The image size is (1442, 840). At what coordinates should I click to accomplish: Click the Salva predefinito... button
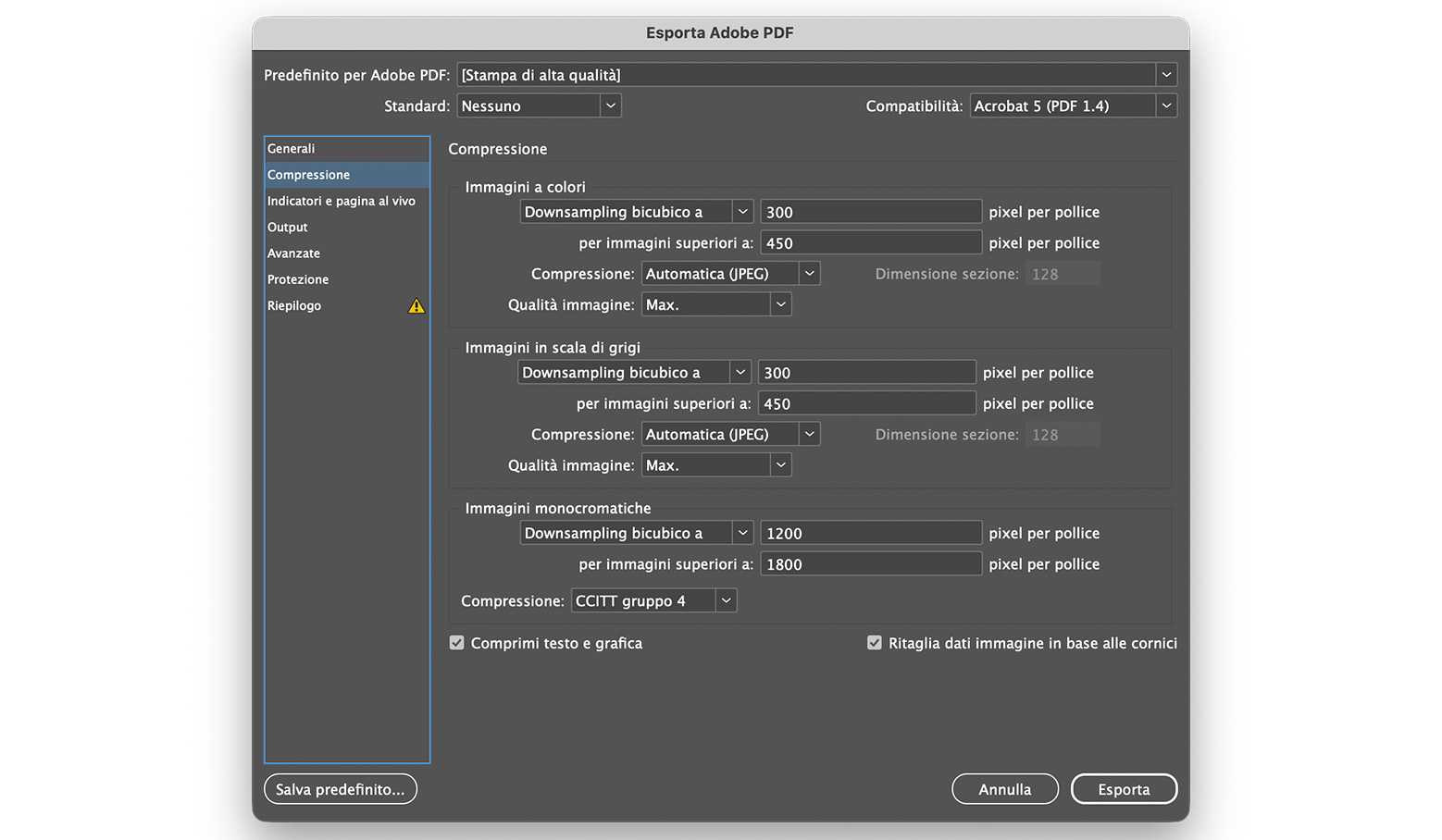(x=341, y=789)
